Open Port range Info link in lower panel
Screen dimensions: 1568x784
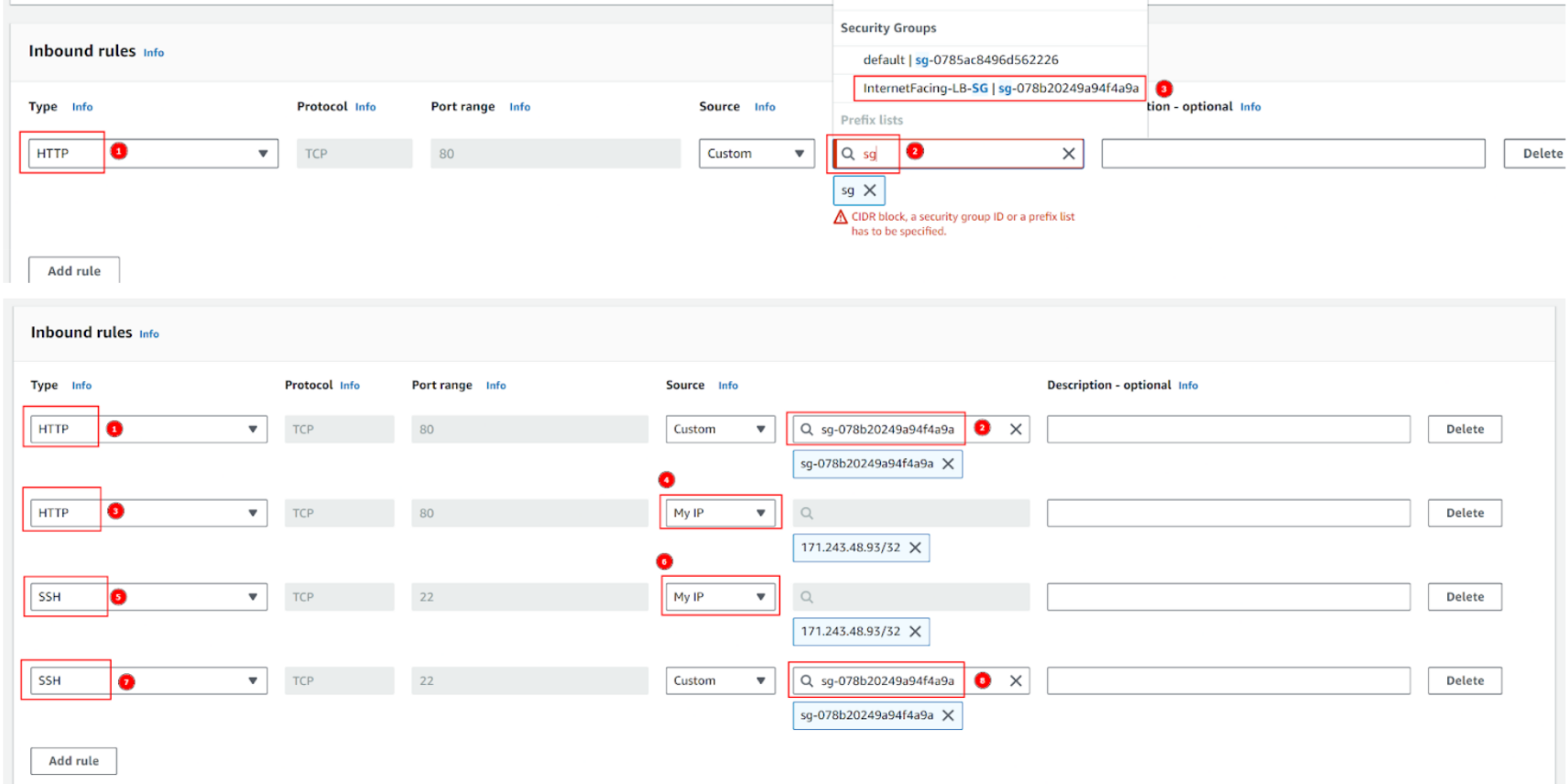click(495, 386)
